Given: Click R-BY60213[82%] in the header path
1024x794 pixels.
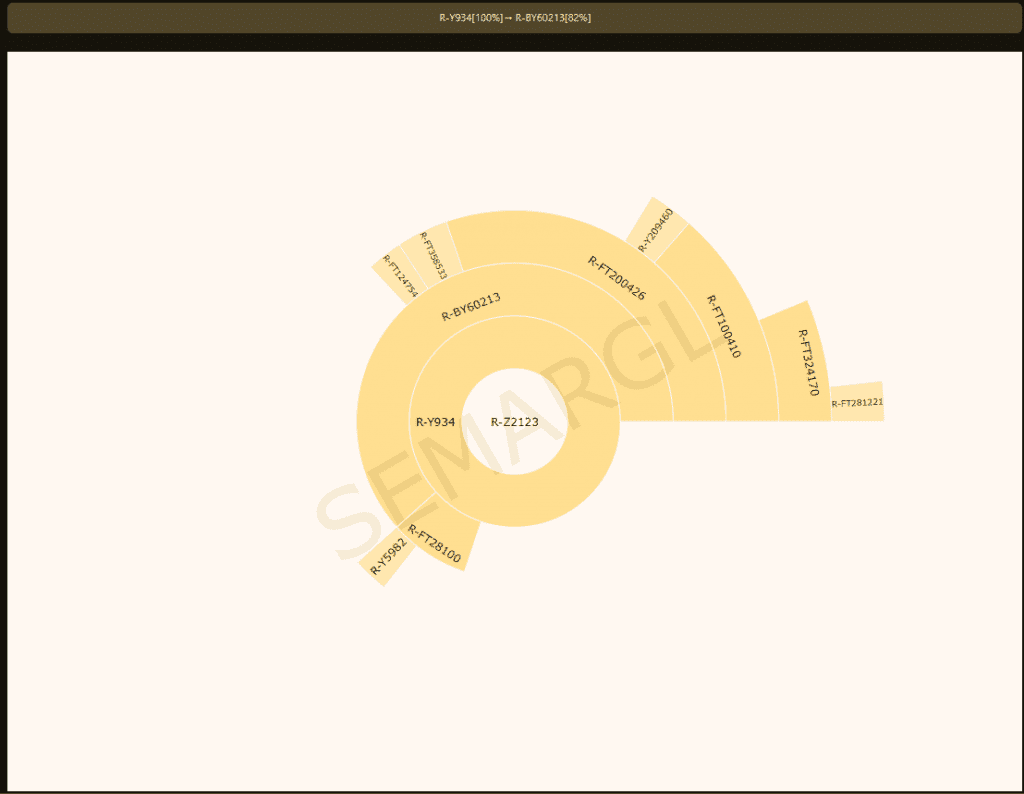Looking at the screenshot, I should (x=553, y=18).
